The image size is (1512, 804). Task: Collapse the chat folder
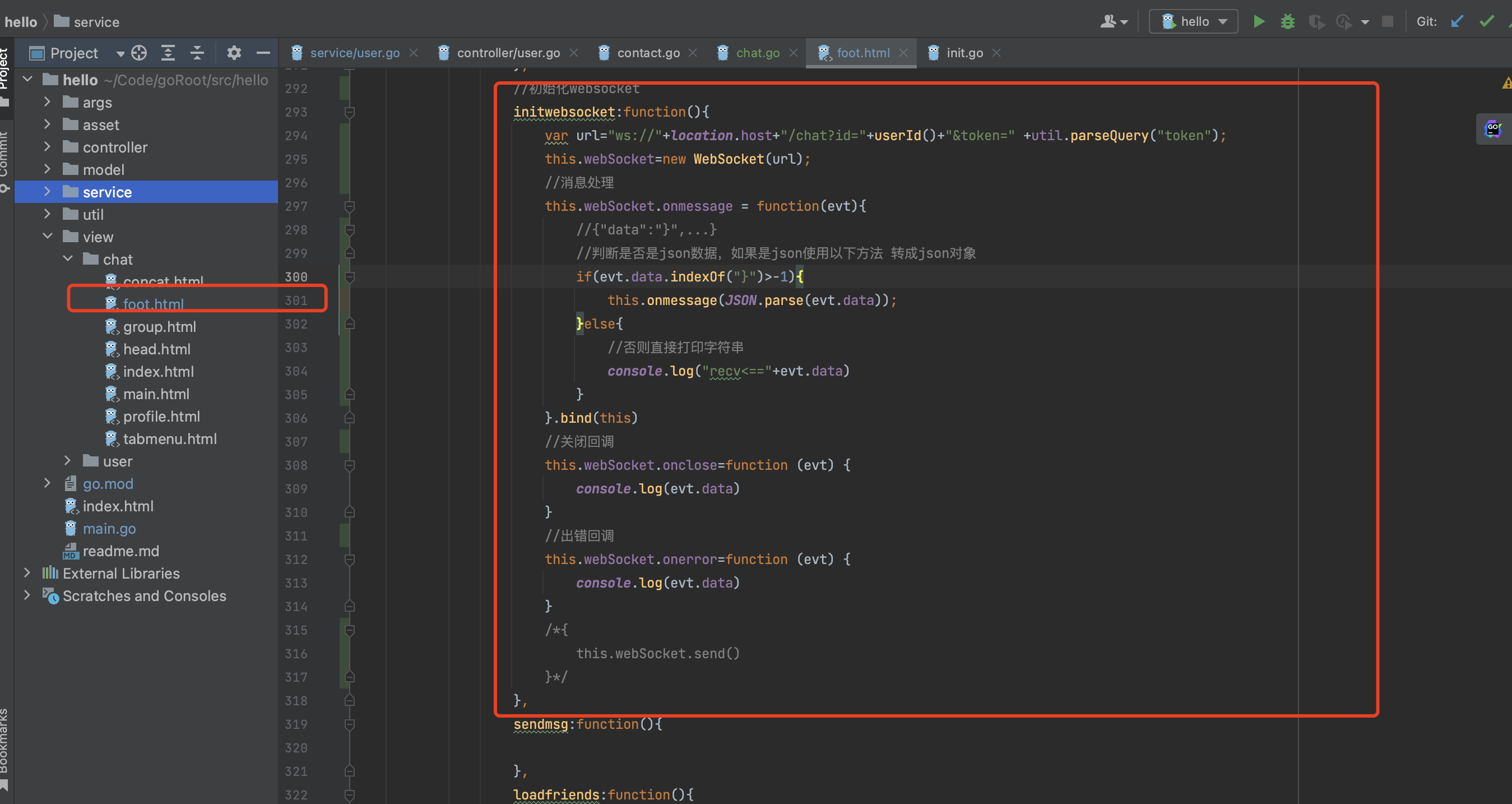[x=67, y=258]
